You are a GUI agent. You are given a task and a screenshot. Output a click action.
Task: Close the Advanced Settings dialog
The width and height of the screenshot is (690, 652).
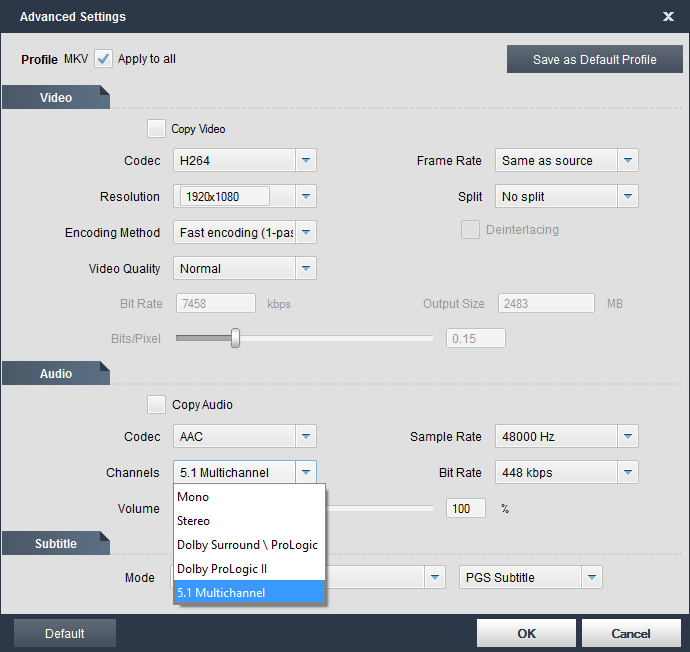pyautogui.click(x=668, y=17)
